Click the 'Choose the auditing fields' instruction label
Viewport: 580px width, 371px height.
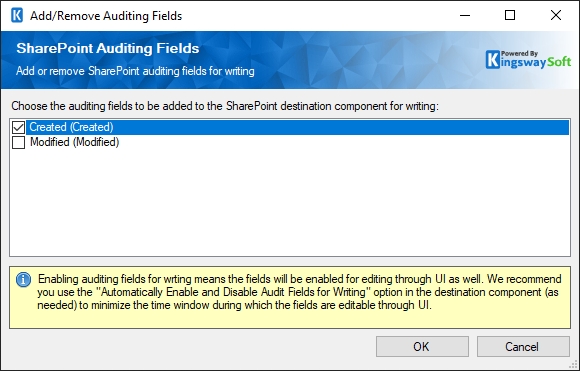click(225, 106)
